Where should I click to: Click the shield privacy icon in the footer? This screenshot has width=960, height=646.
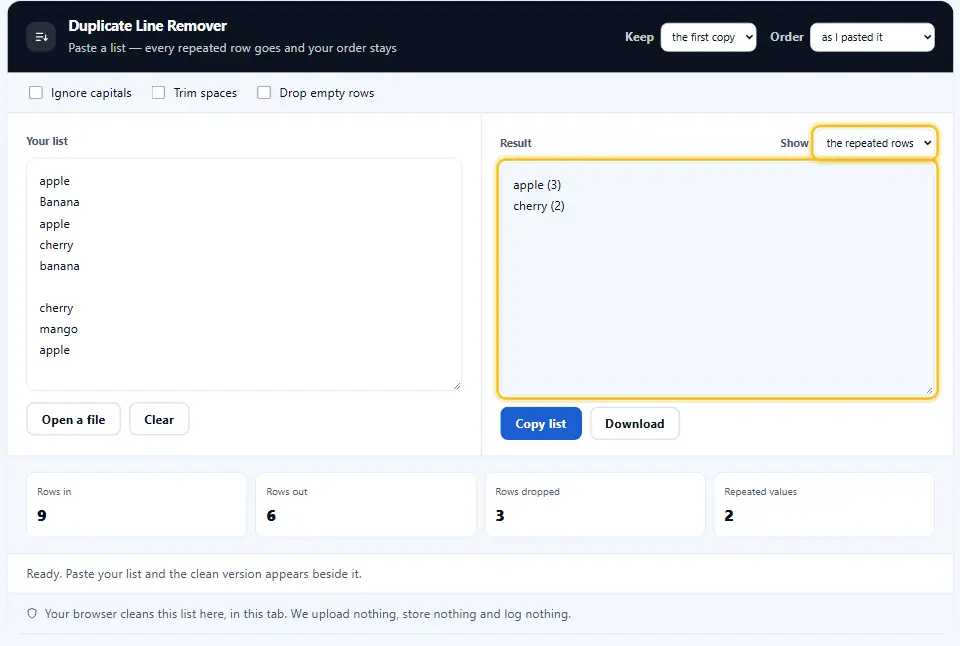click(32, 614)
